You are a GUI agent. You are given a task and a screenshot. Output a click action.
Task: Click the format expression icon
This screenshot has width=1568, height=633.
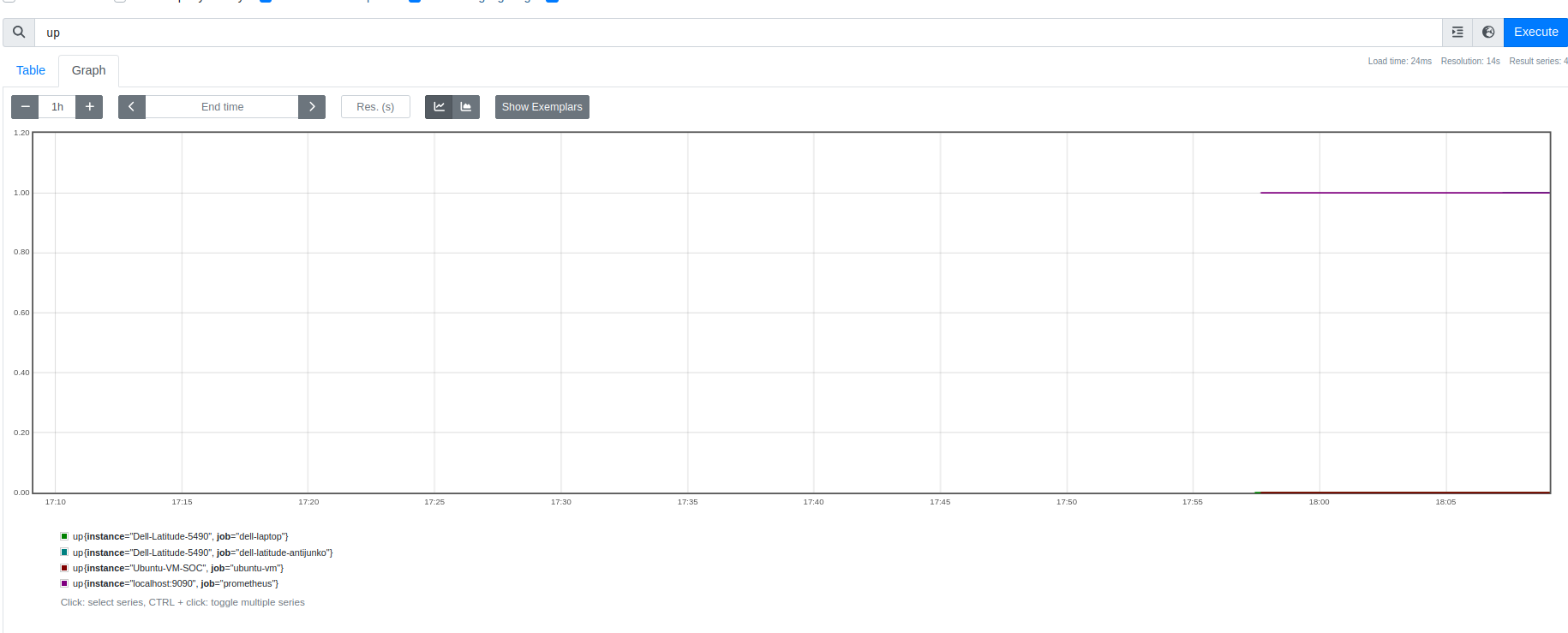tap(1457, 33)
